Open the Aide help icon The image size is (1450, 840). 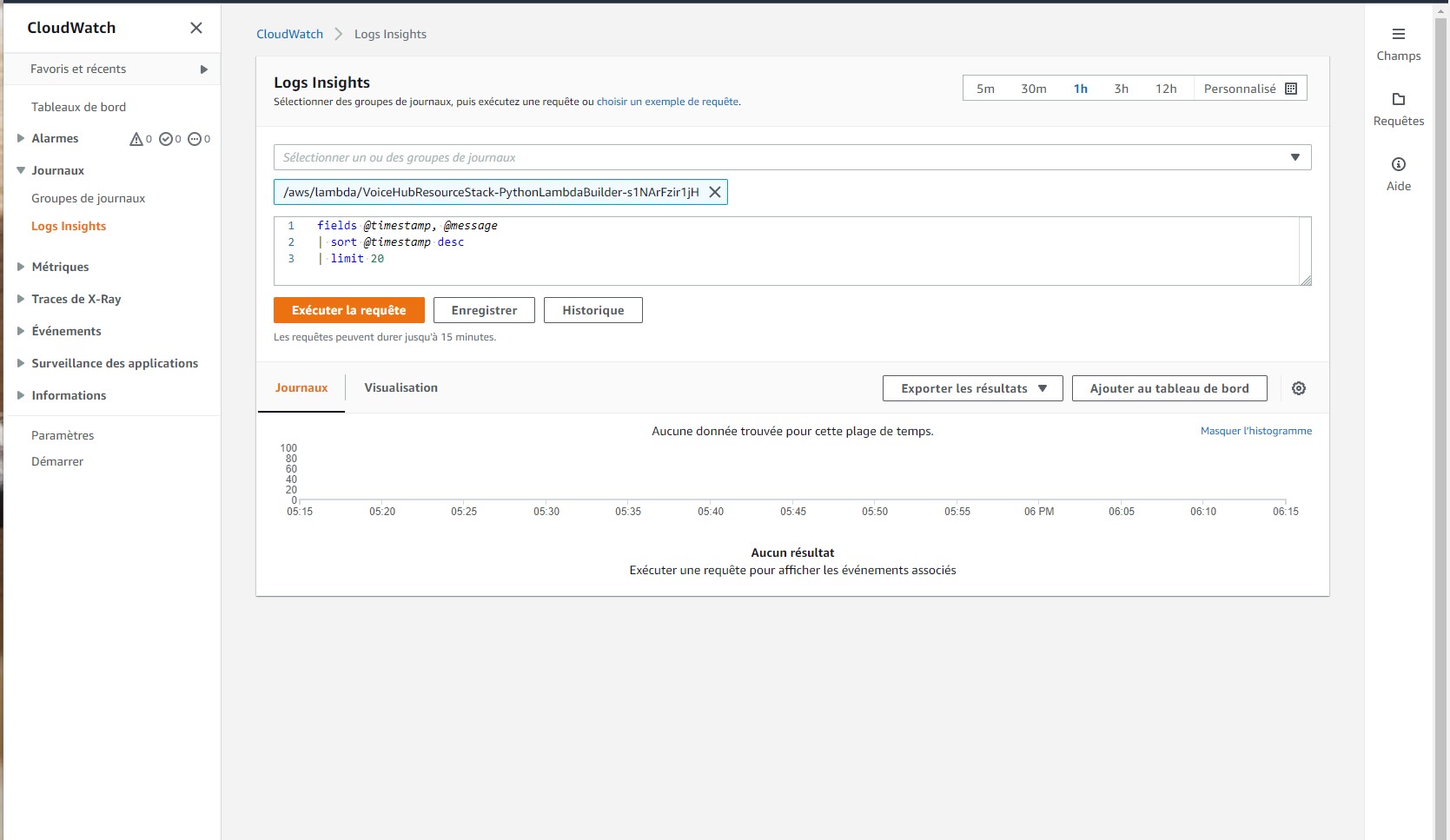[x=1398, y=165]
